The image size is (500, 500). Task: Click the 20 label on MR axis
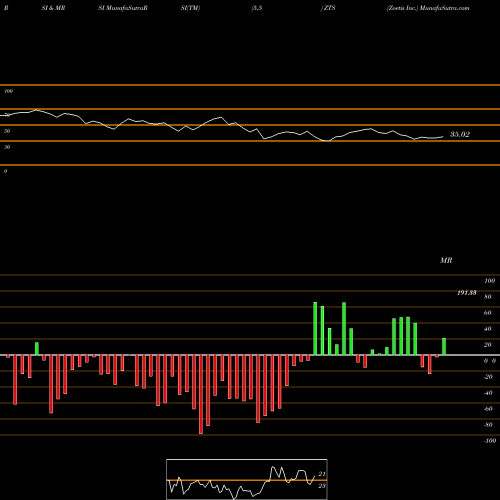point(488,345)
